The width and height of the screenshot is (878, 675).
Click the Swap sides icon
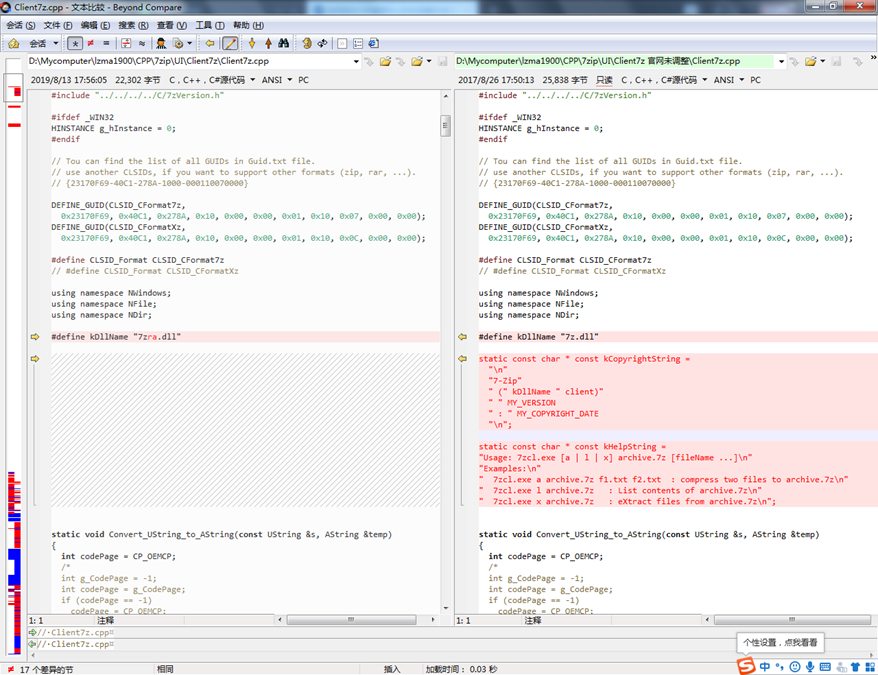point(307,43)
